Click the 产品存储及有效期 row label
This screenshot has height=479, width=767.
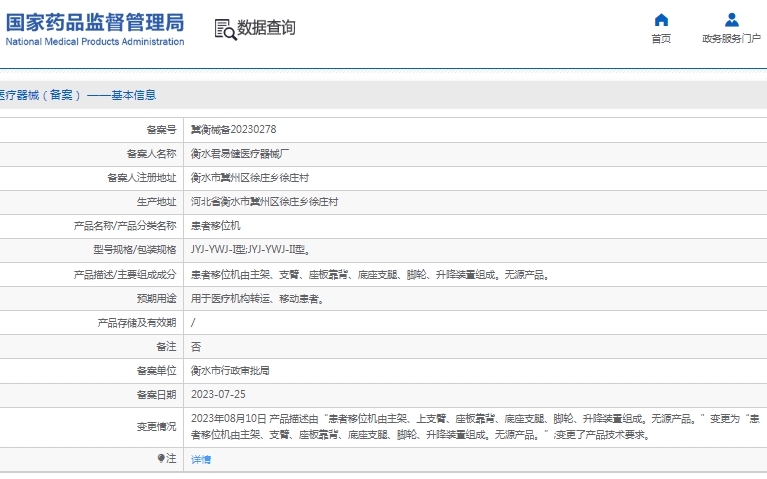(x=137, y=323)
